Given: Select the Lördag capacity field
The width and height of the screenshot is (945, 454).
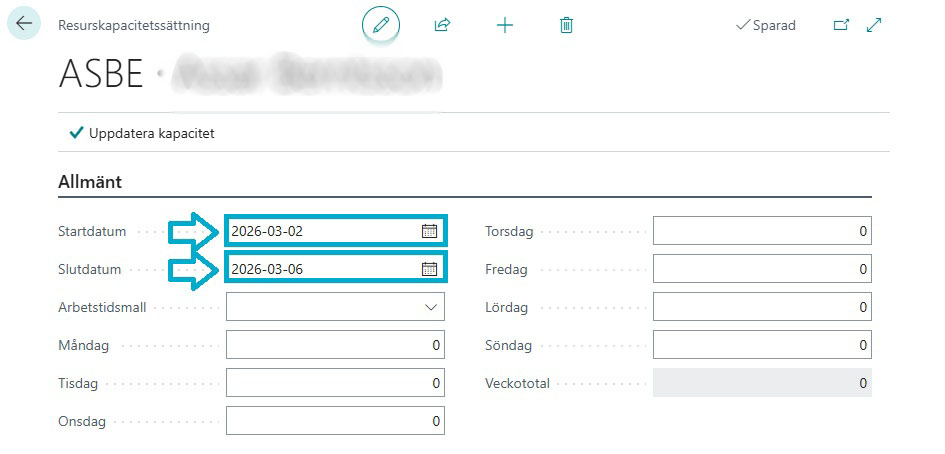Looking at the screenshot, I should 761,307.
